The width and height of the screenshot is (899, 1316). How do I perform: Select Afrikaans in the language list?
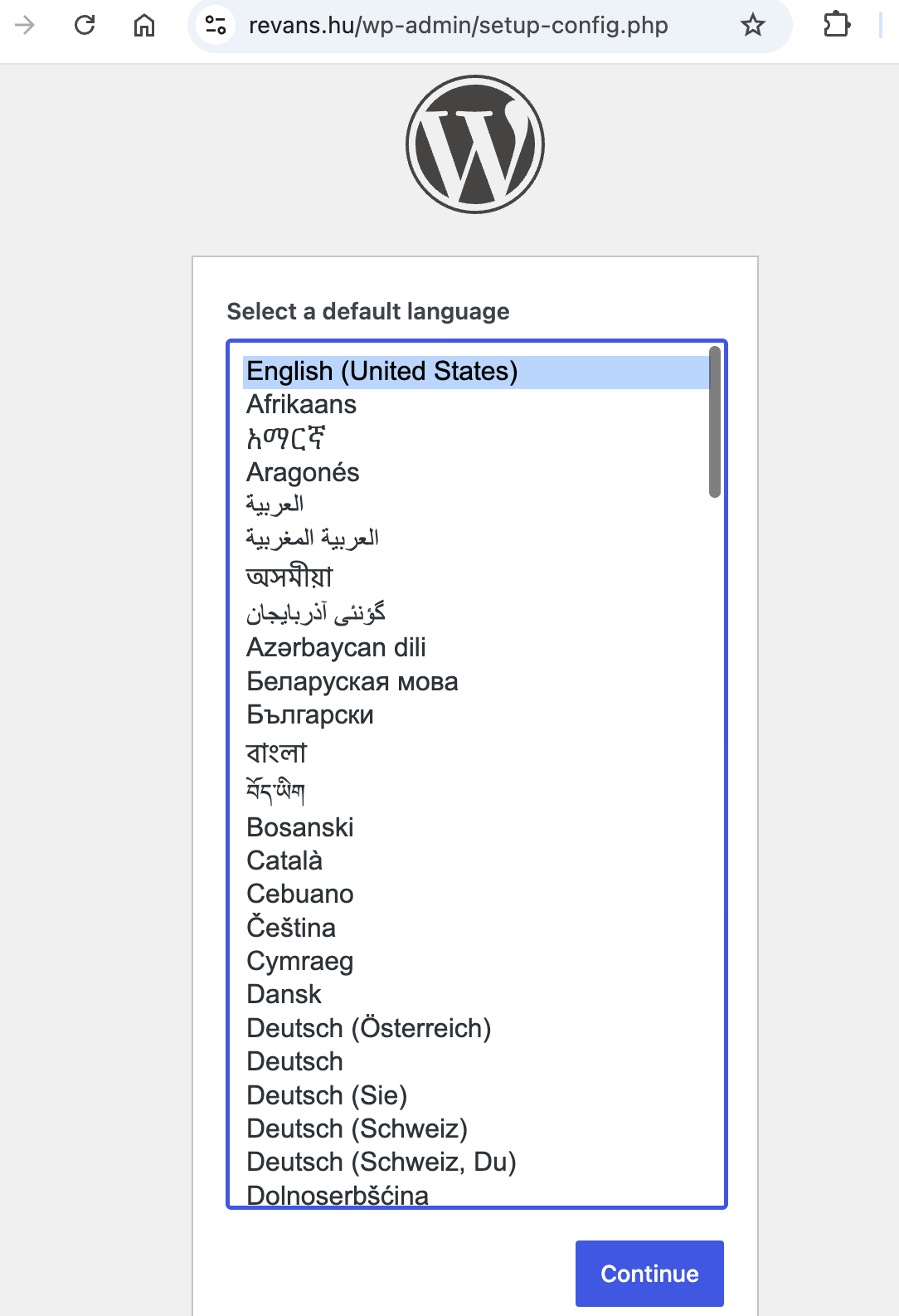[x=476, y=405]
